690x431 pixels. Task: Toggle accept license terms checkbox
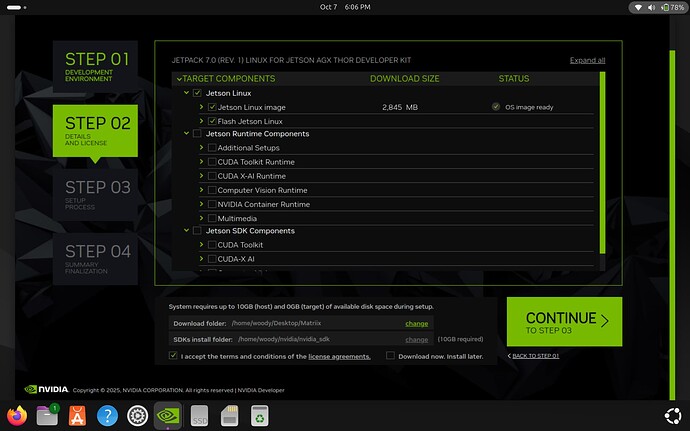point(173,355)
